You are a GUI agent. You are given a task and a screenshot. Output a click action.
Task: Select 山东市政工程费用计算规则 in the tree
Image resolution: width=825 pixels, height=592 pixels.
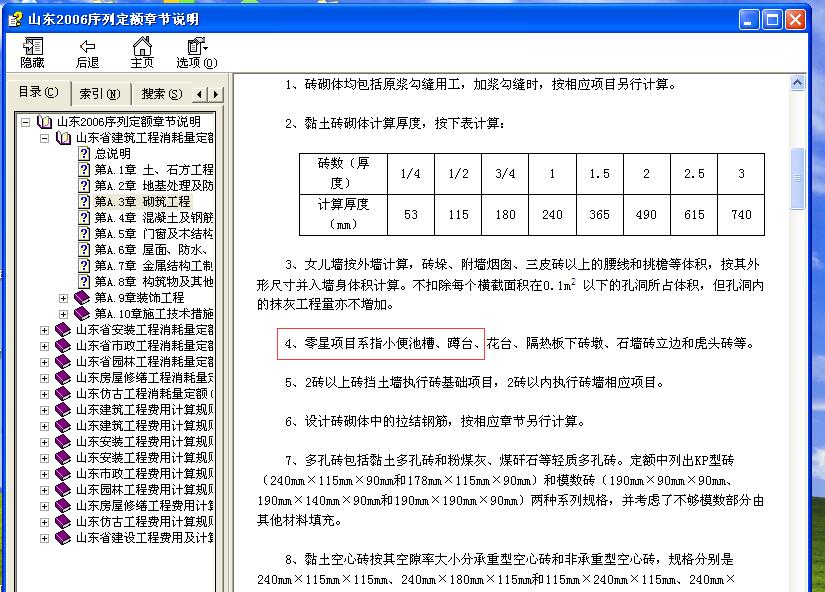coord(144,474)
